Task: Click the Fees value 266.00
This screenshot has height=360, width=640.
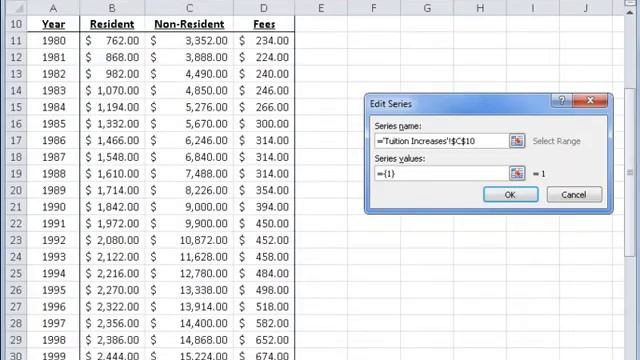Action: coord(264,107)
